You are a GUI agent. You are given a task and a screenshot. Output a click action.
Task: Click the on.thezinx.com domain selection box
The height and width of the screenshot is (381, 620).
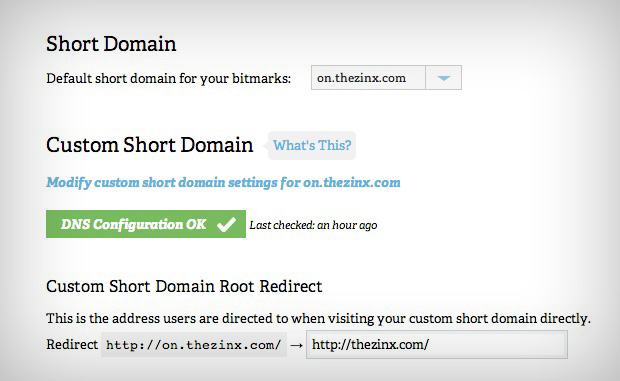[368, 77]
